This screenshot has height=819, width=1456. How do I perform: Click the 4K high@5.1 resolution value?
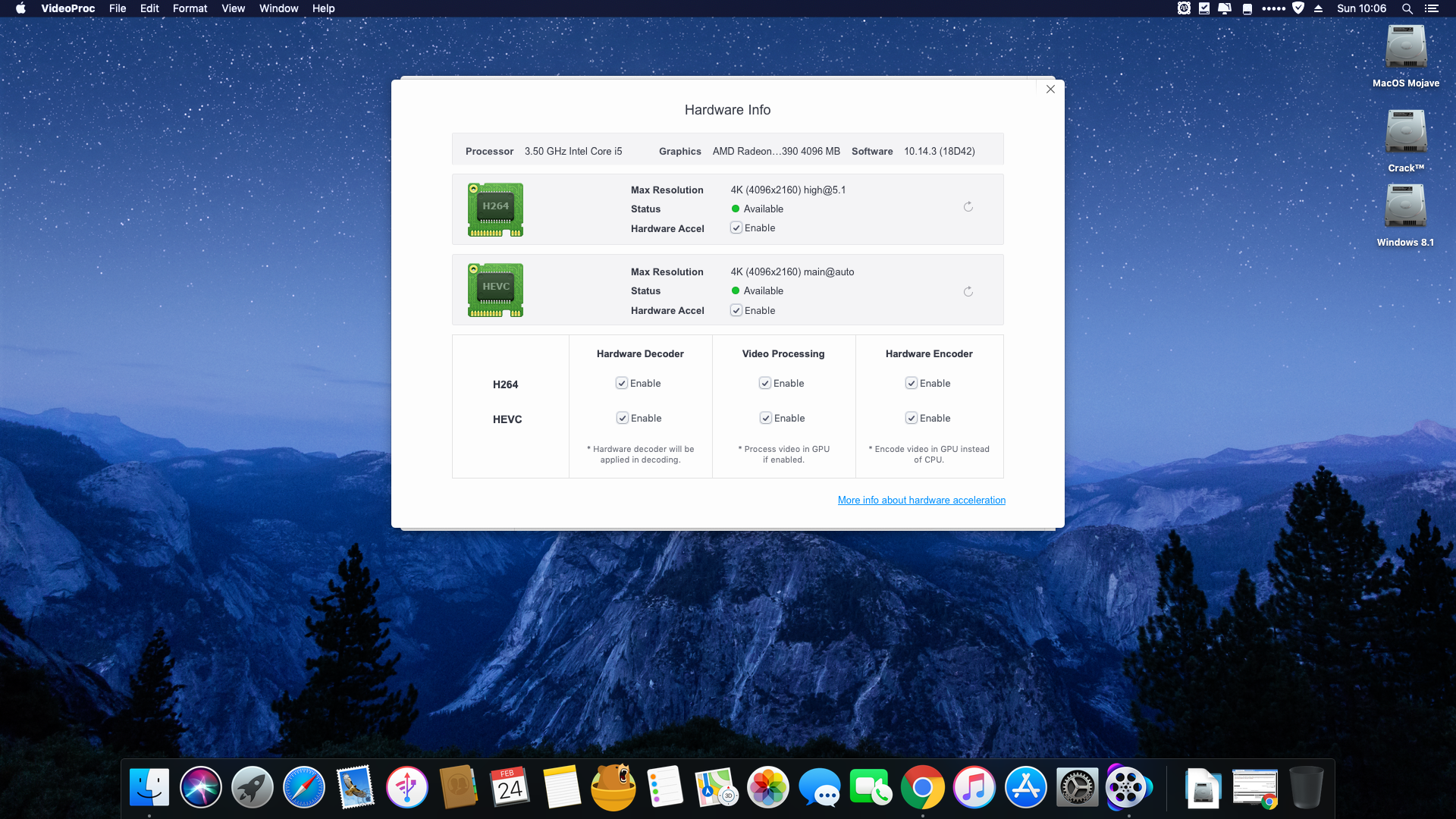[x=789, y=190]
